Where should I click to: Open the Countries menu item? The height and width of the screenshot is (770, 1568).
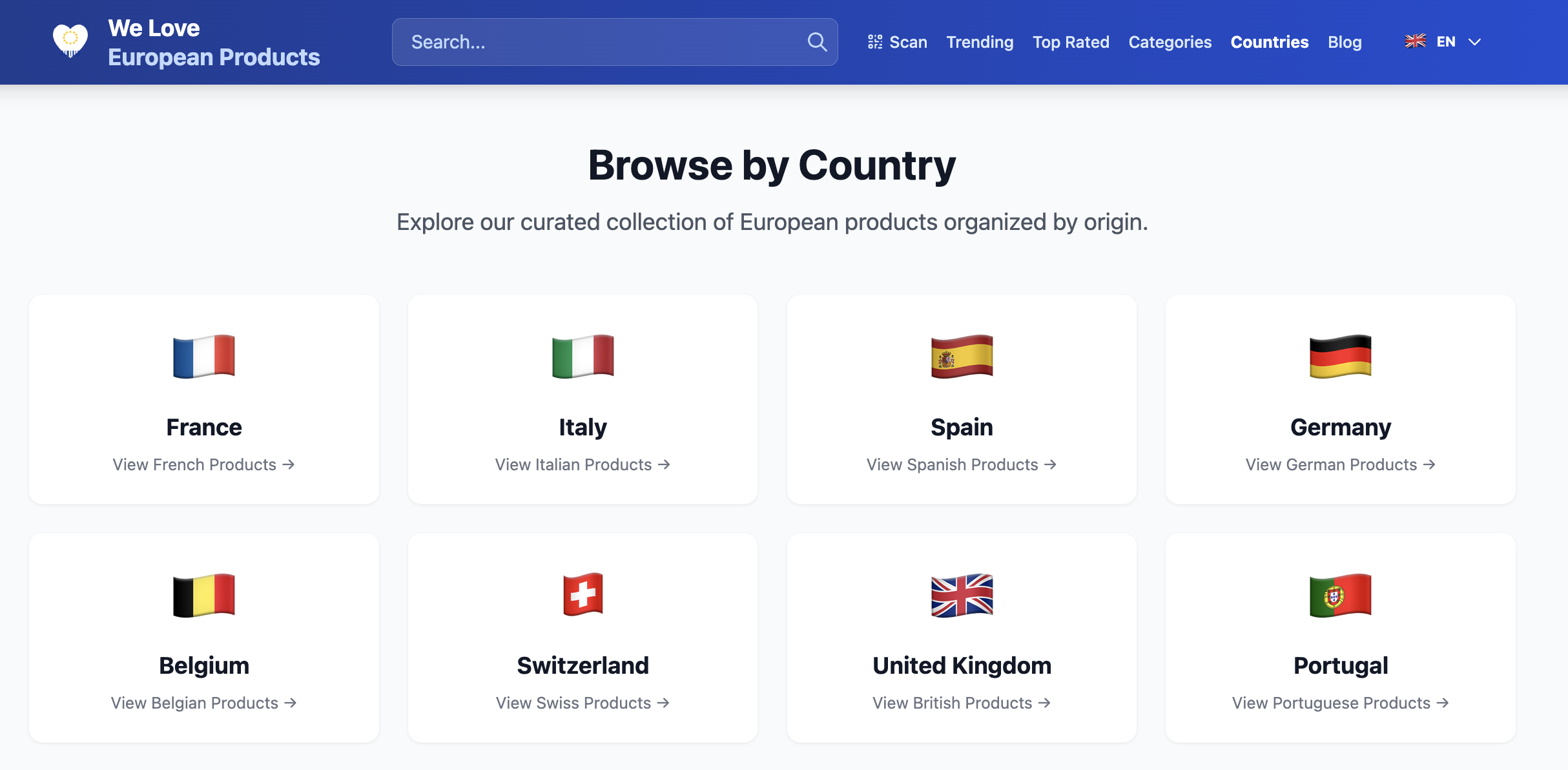(1269, 41)
